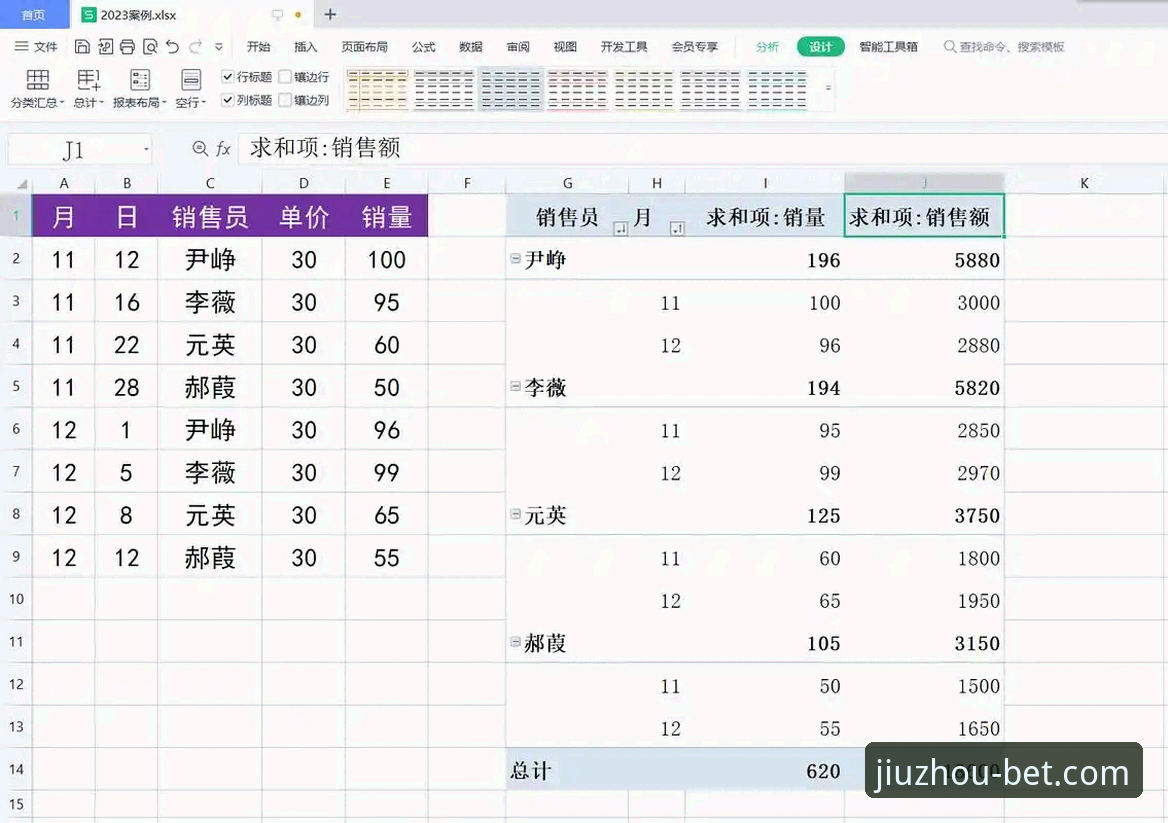Click the zoom magnifier beside fx

(x=200, y=148)
